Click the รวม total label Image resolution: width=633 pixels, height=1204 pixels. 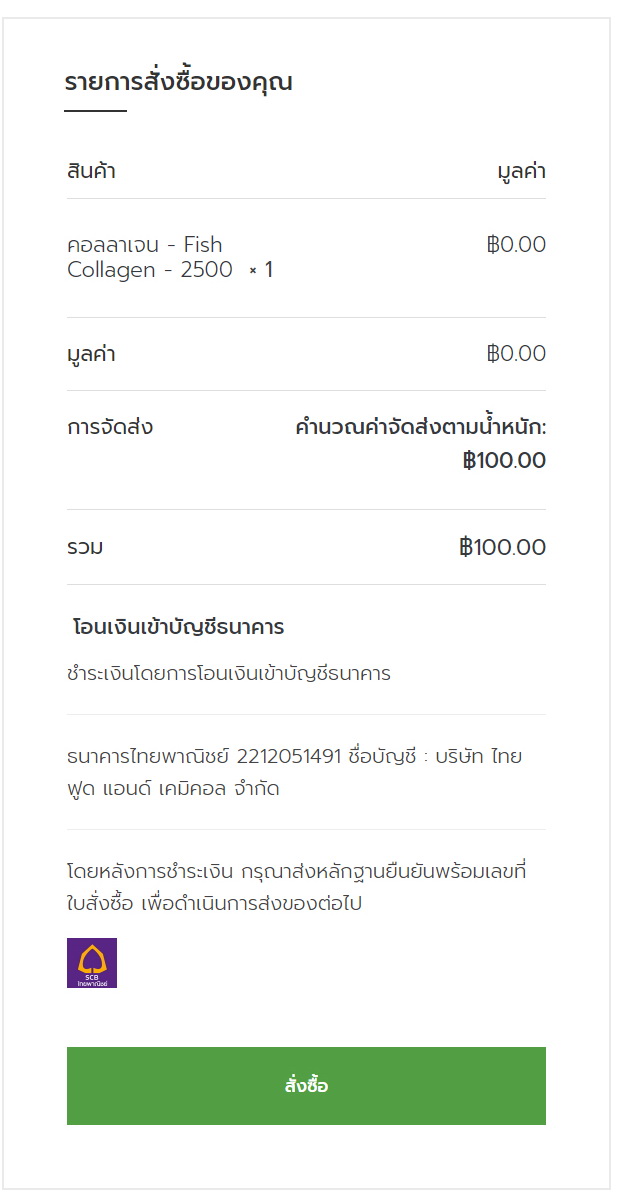tap(85, 548)
